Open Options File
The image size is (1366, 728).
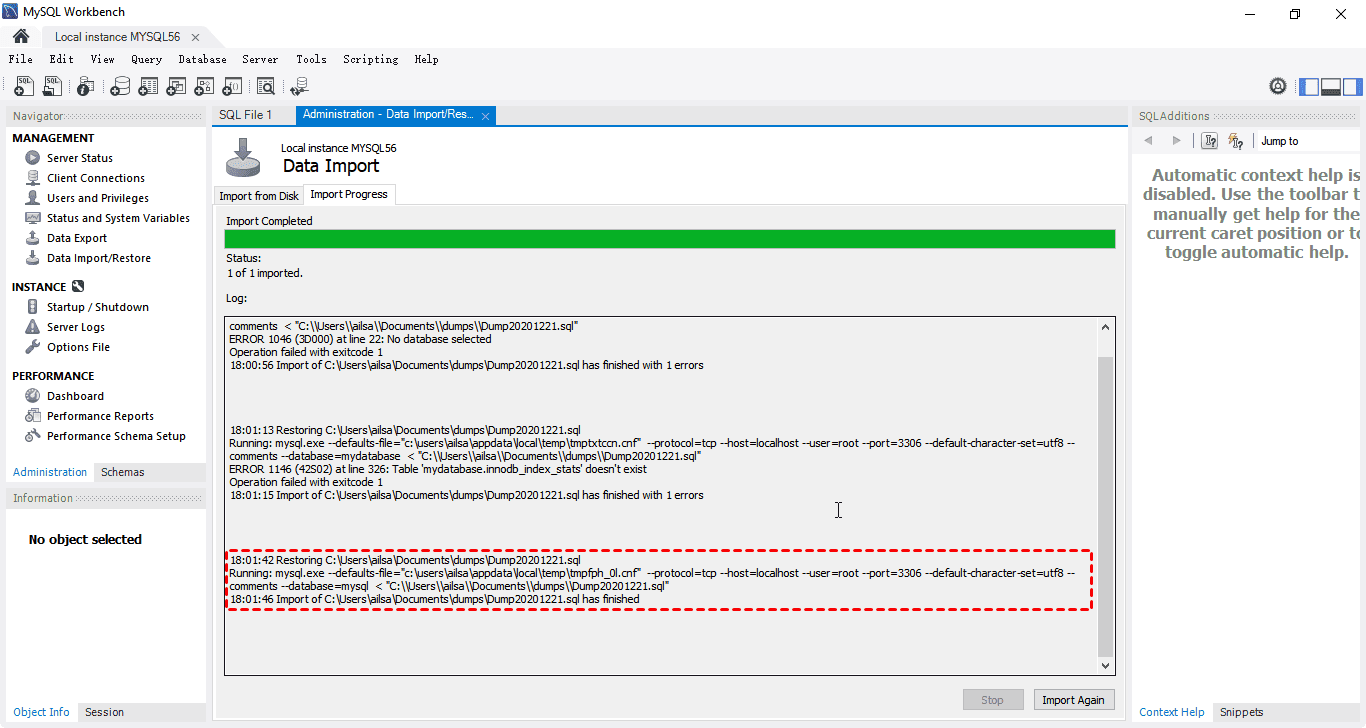click(x=78, y=347)
